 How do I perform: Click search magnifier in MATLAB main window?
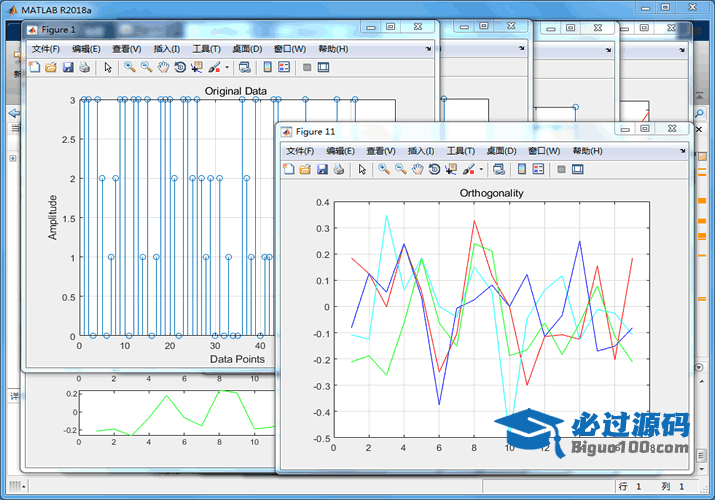click(699, 113)
